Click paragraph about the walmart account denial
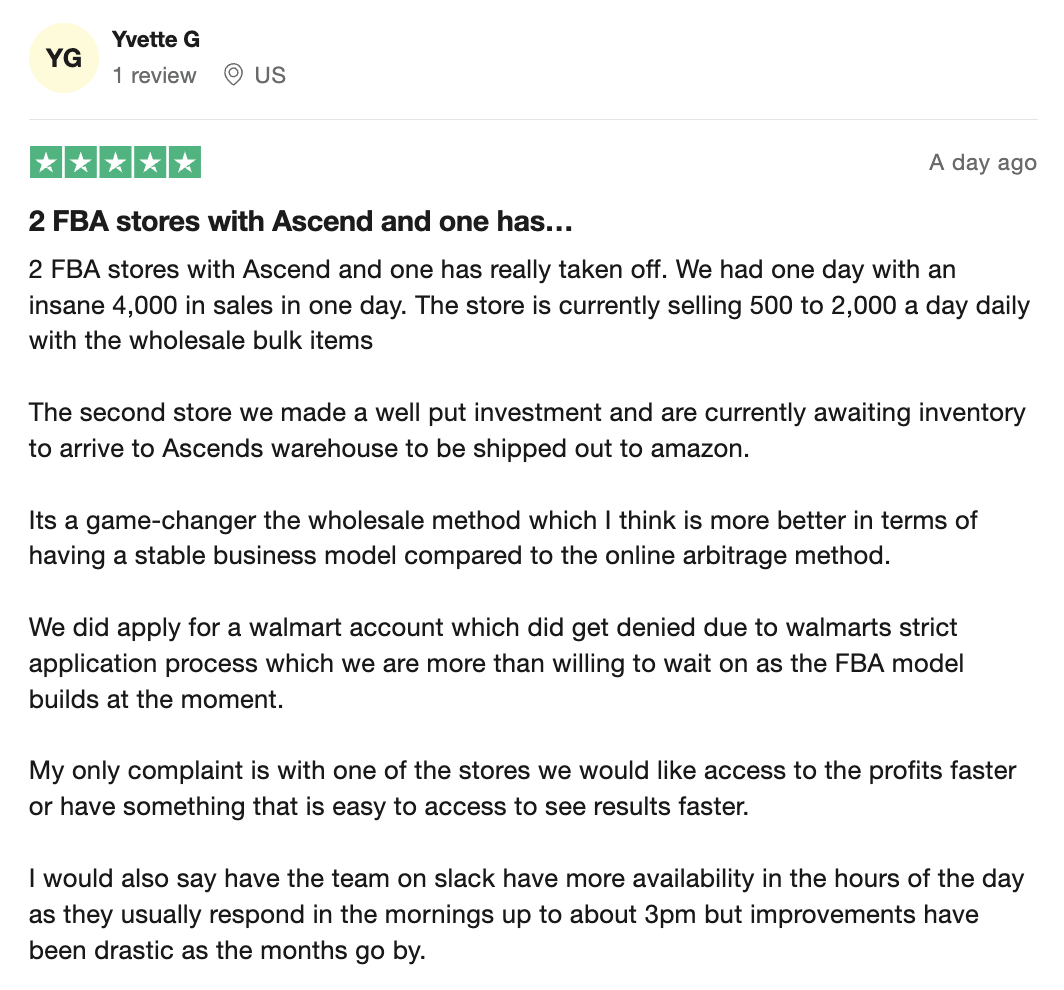Screen dimensions: 1064x990 (496, 663)
